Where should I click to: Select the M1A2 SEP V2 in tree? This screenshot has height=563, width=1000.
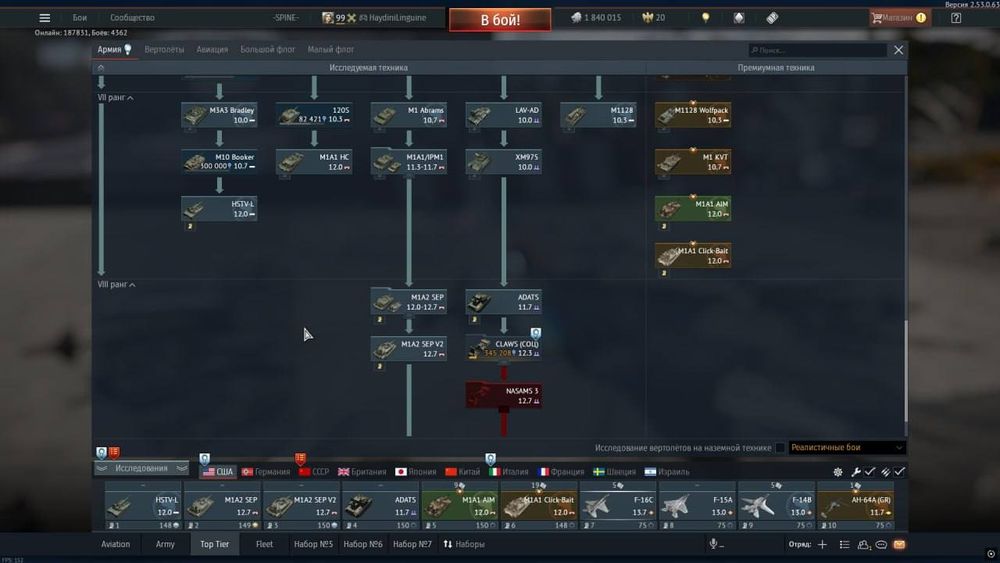(409, 349)
